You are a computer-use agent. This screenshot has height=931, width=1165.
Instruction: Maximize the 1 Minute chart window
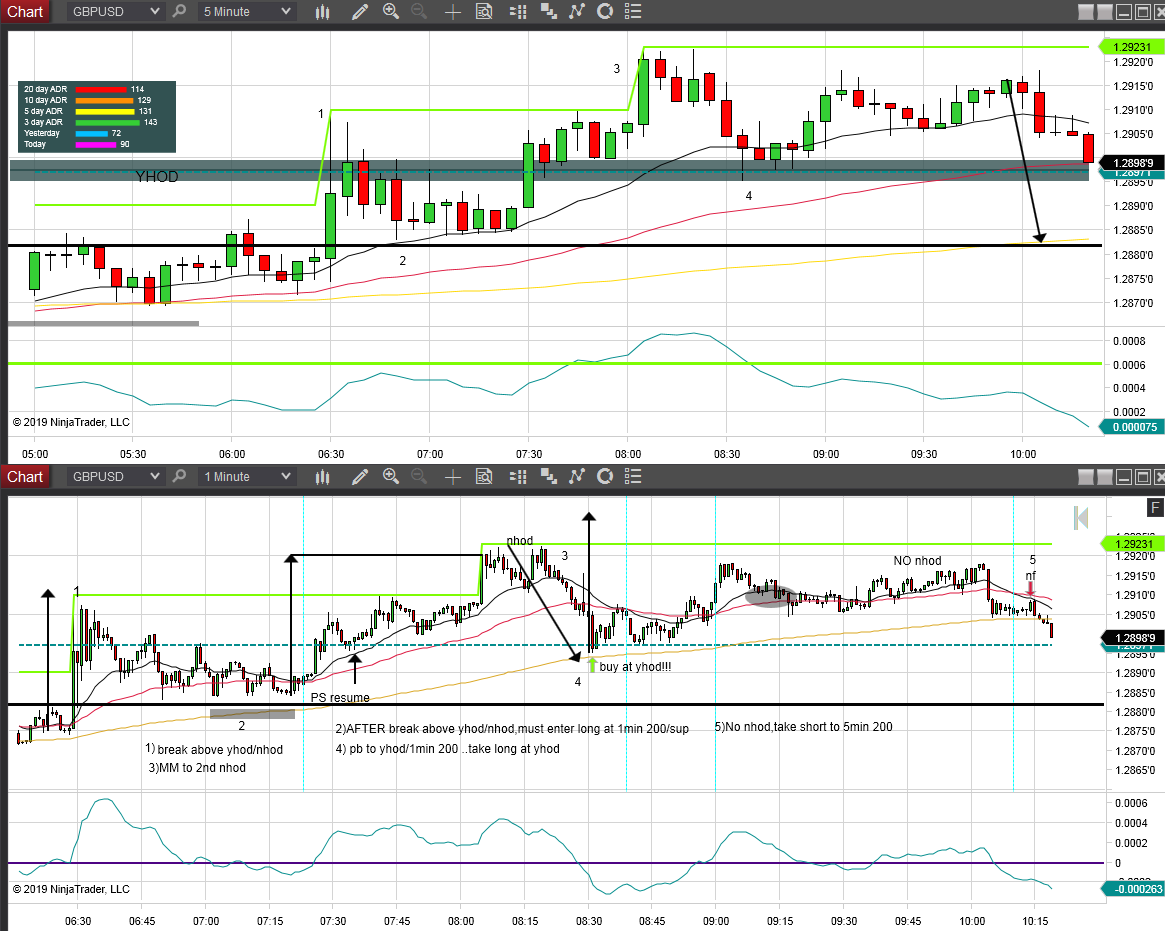point(1143,476)
